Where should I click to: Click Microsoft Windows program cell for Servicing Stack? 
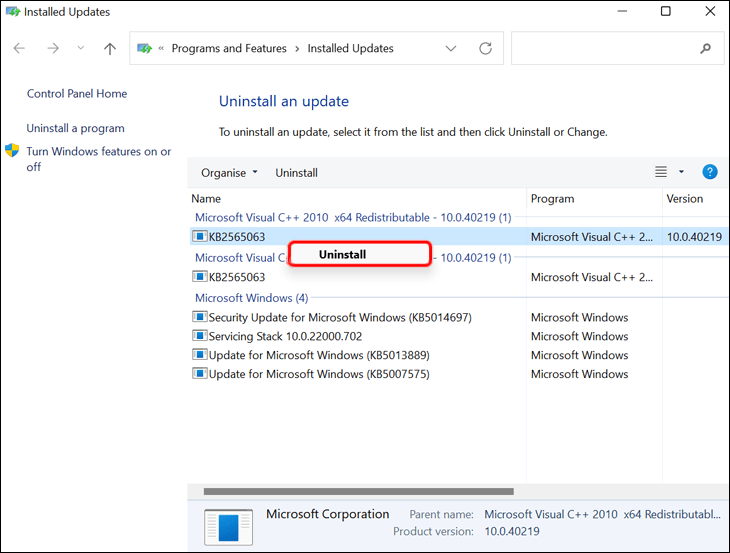click(579, 336)
